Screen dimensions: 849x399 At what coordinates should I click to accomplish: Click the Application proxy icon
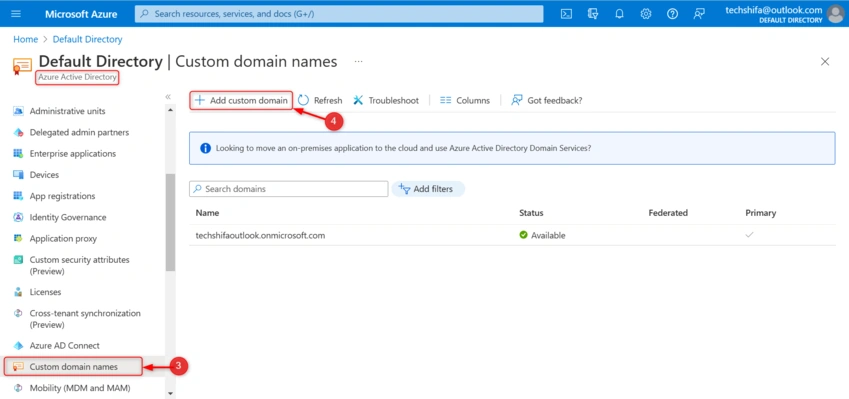[18, 238]
